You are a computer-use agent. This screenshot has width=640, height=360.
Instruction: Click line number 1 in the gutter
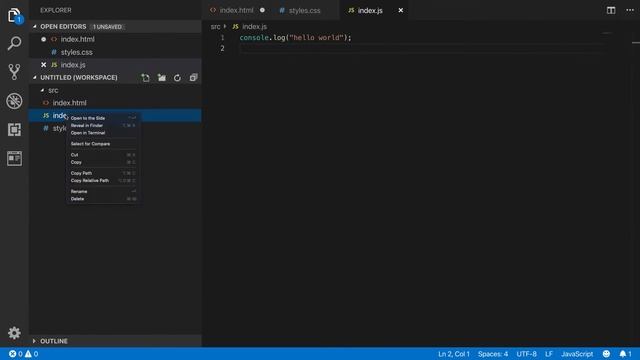222,38
